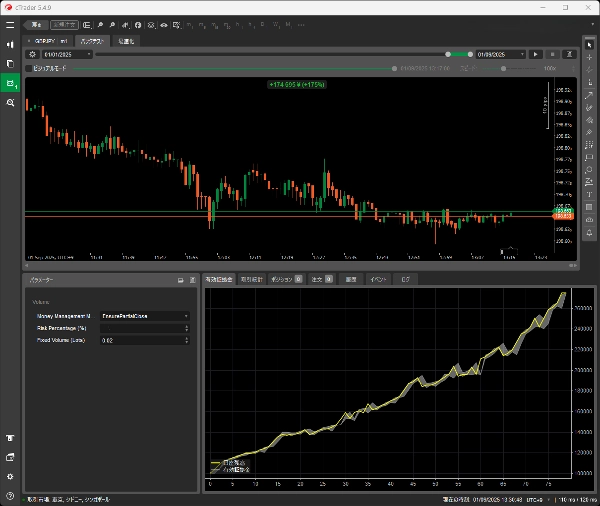This screenshot has height=506, width=600.
Task: Click the more timeframes ellipsis
Action: click(301, 25)
